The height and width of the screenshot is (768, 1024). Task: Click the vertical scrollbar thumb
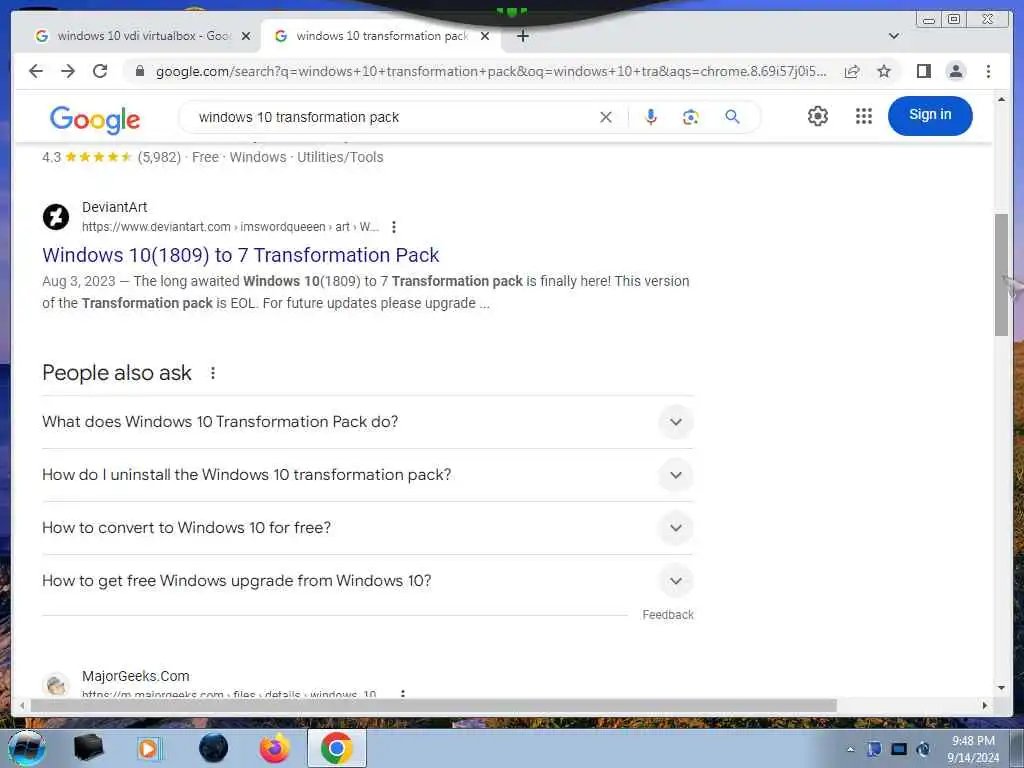click(x=1001, y=274)
